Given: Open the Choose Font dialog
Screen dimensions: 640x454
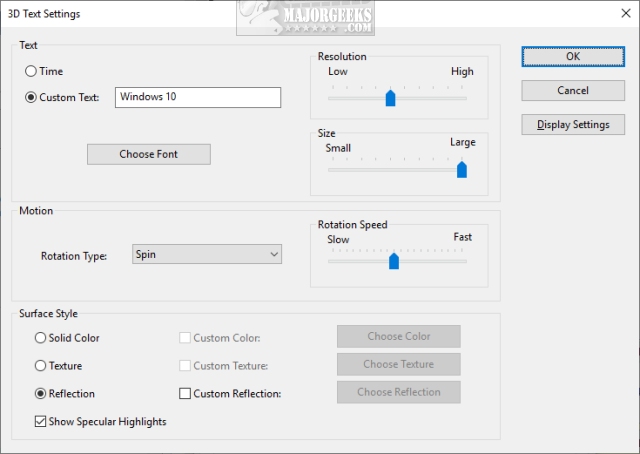Looking at the screenshot, I should coord(149,154).
